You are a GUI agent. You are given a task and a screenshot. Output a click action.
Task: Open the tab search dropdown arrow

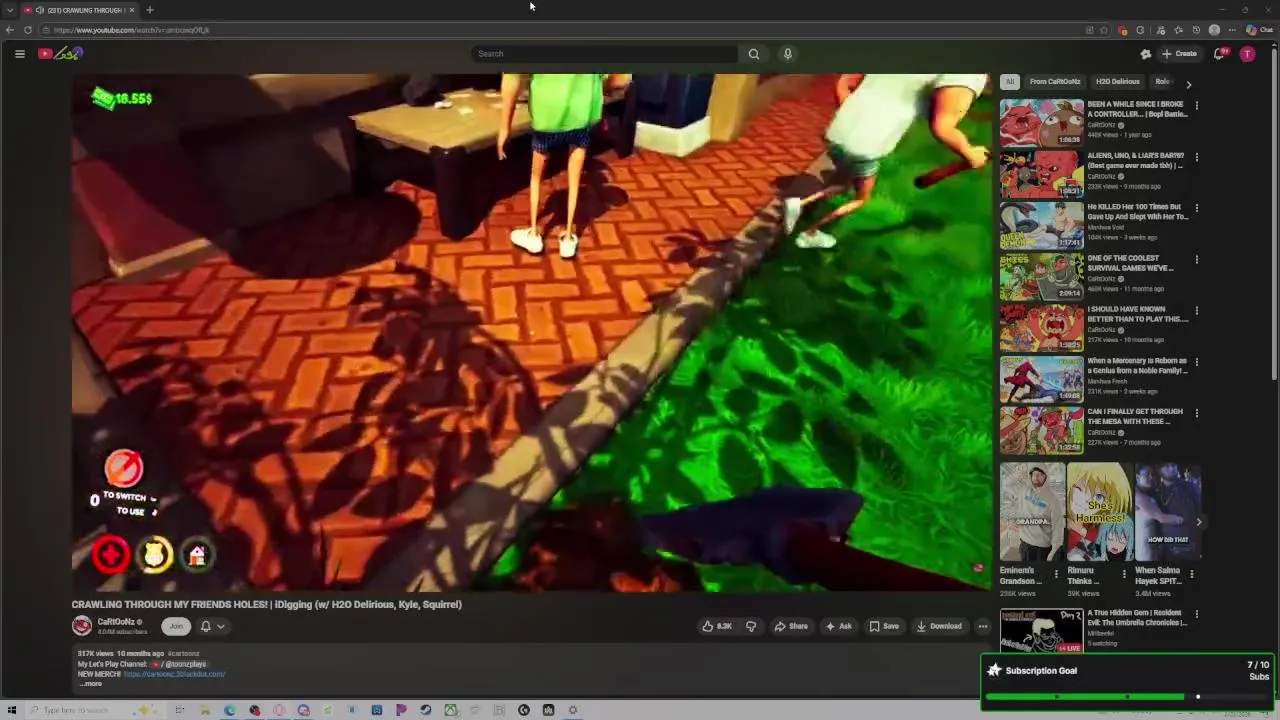10,10
